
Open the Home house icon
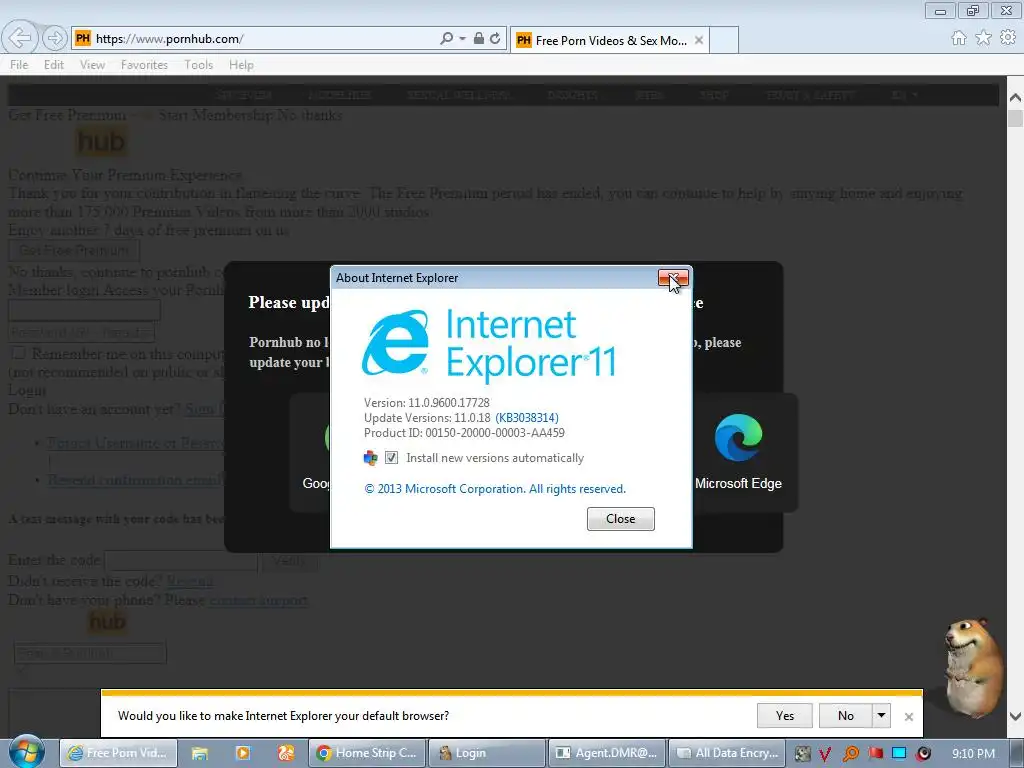tap(958, 38)
